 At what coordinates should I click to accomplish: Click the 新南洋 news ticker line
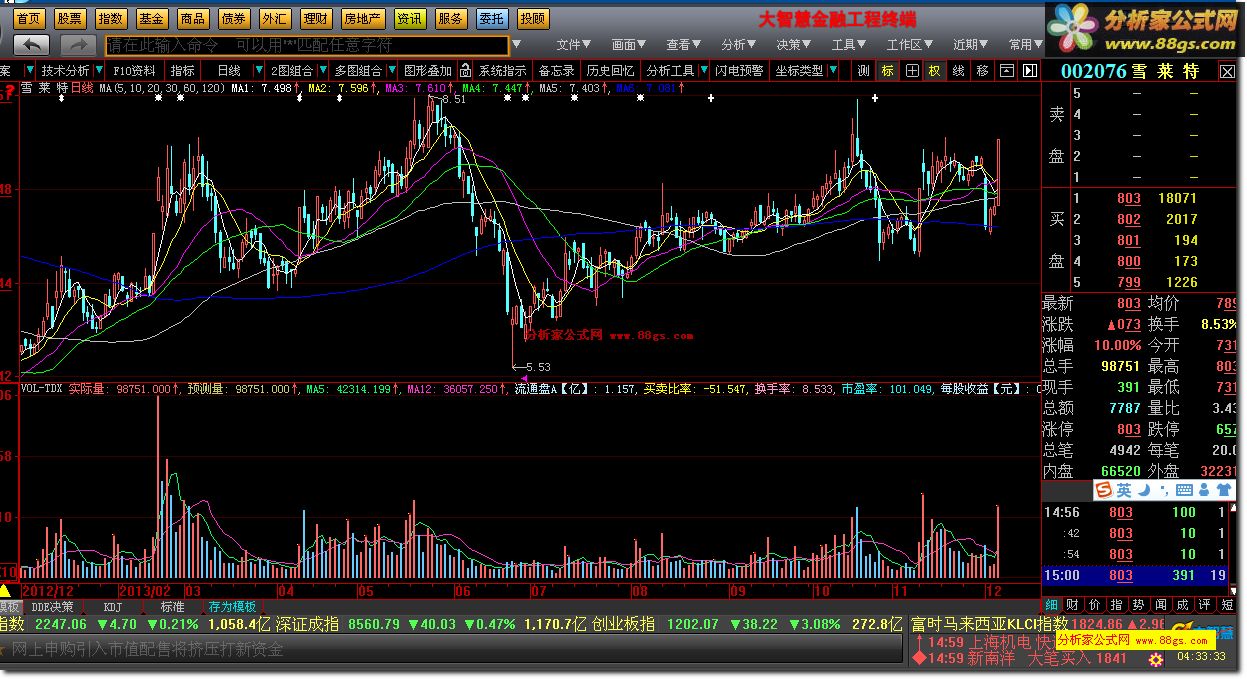1018,658
